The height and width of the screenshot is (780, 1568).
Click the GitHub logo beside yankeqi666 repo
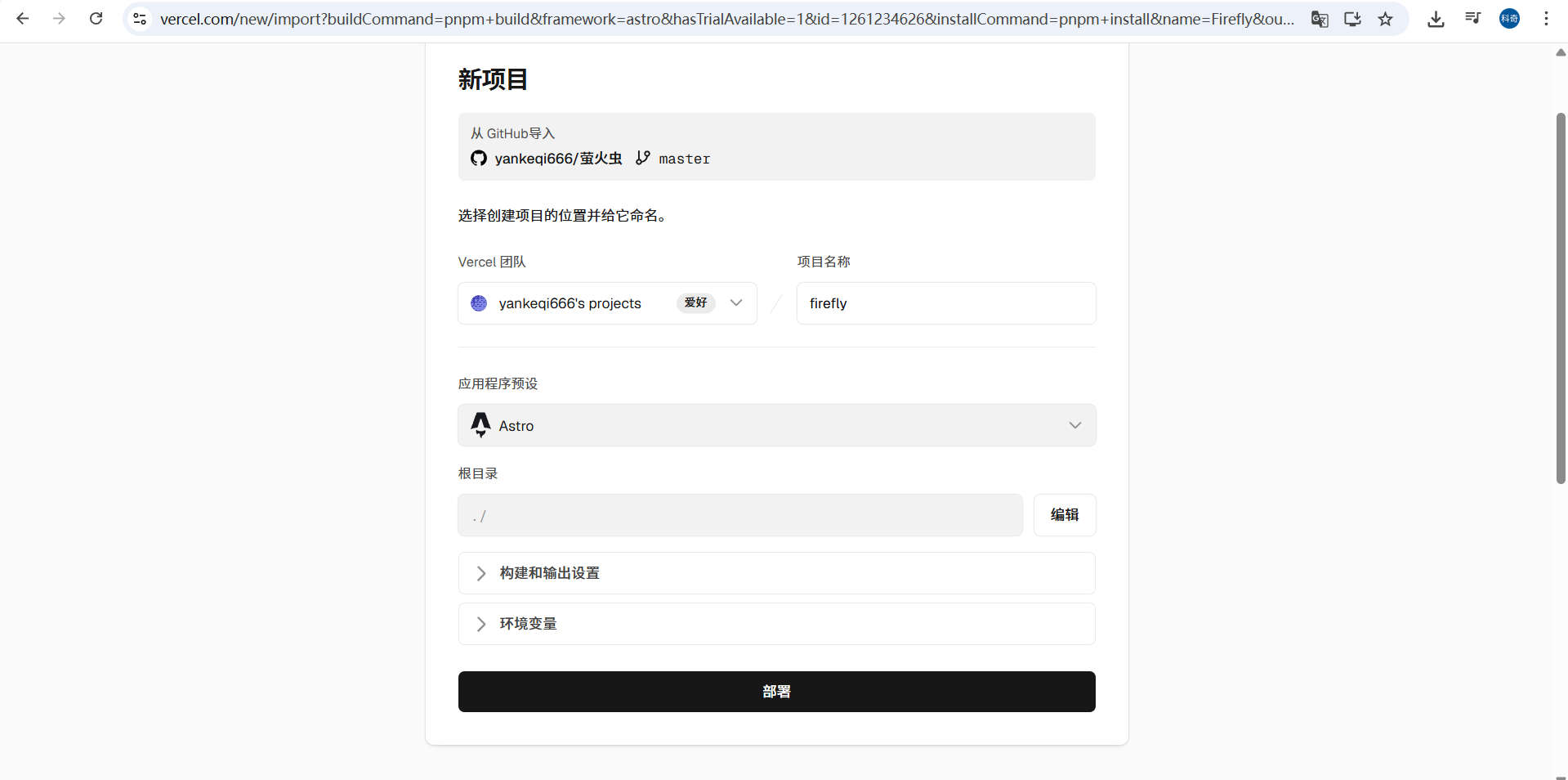pos(479,159)
